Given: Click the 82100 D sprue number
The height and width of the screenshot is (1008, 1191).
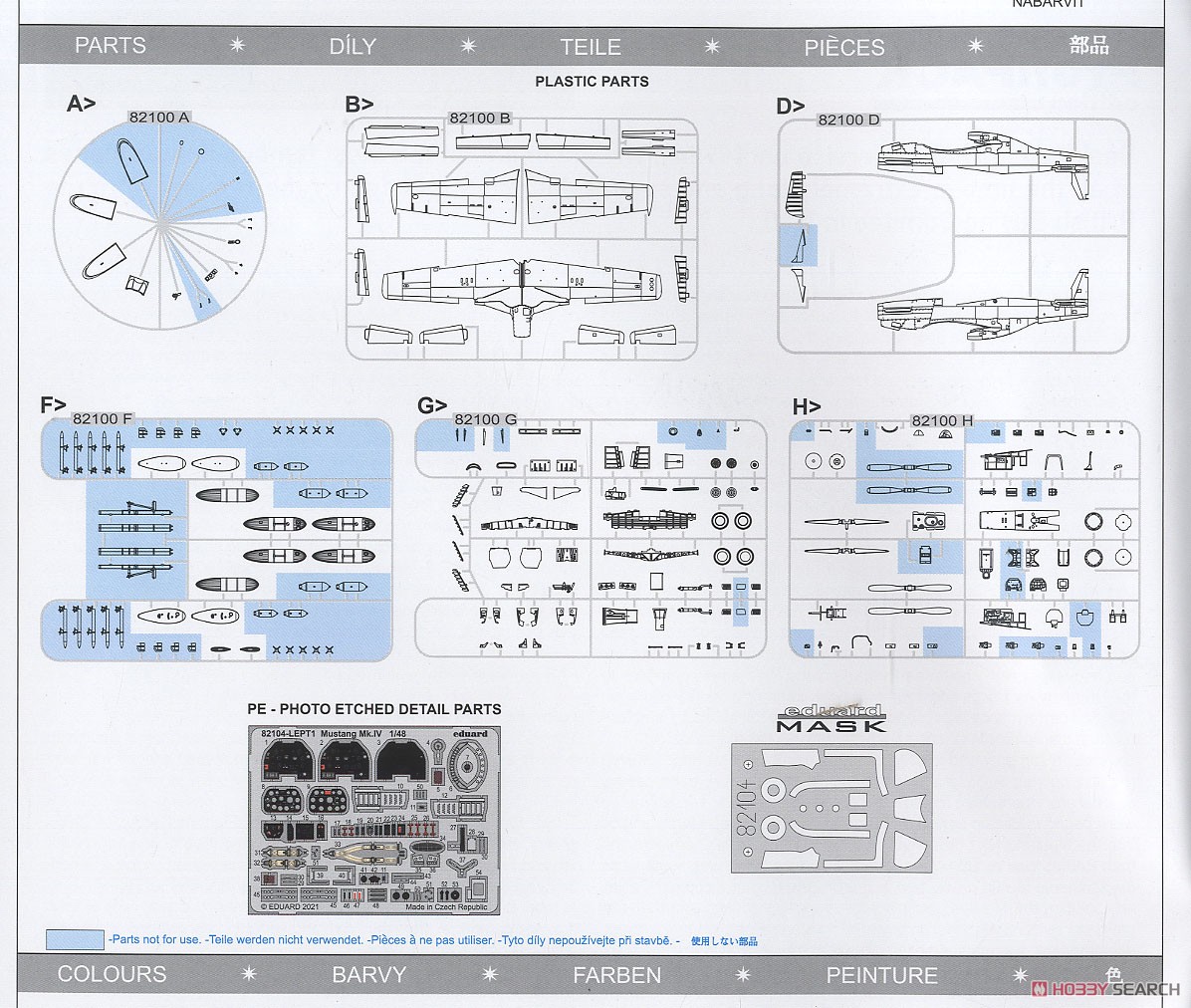Looking at the screenshot, I should [x=848, y=120].
